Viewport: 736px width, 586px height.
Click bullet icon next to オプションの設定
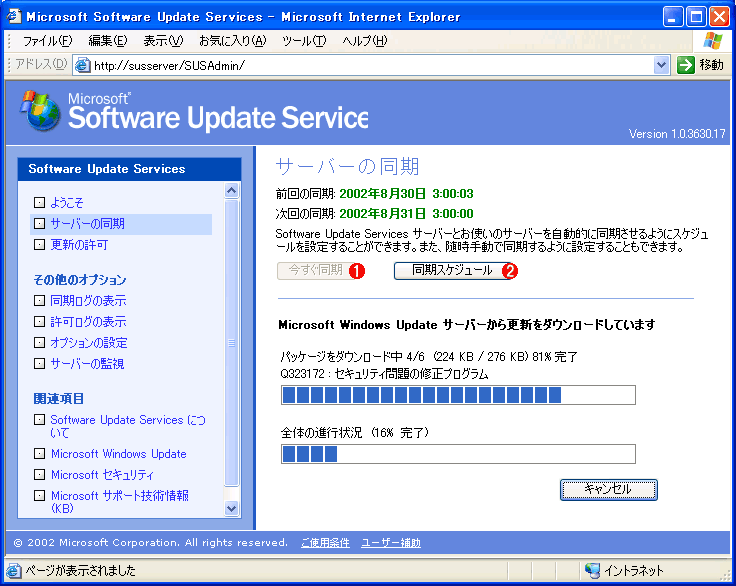click(x=39, y=342)
